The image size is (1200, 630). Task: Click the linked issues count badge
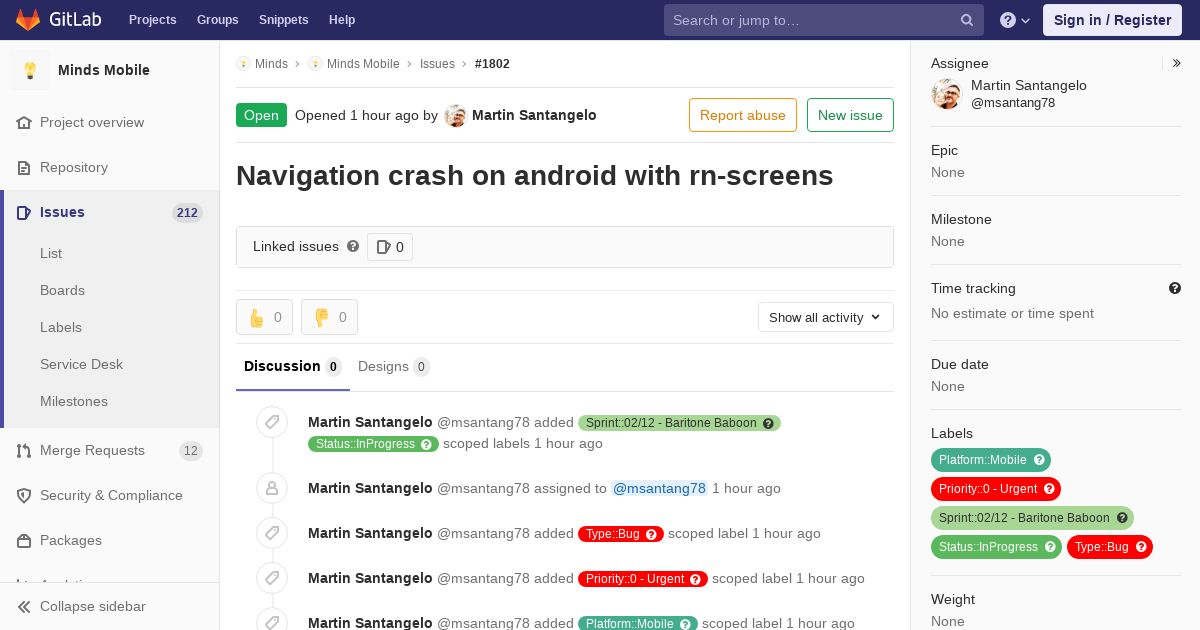[x=390, y=247]
